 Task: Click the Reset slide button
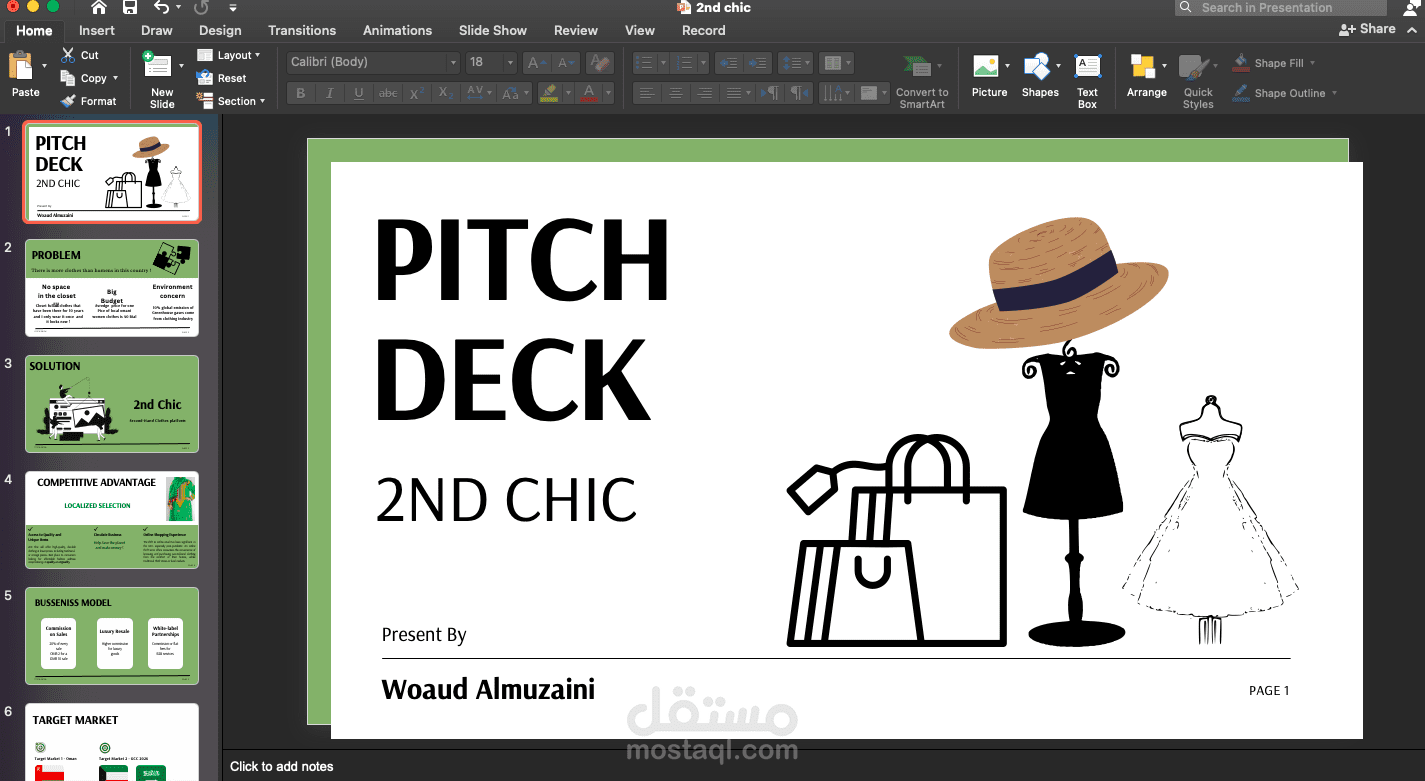tap(222, 78)
